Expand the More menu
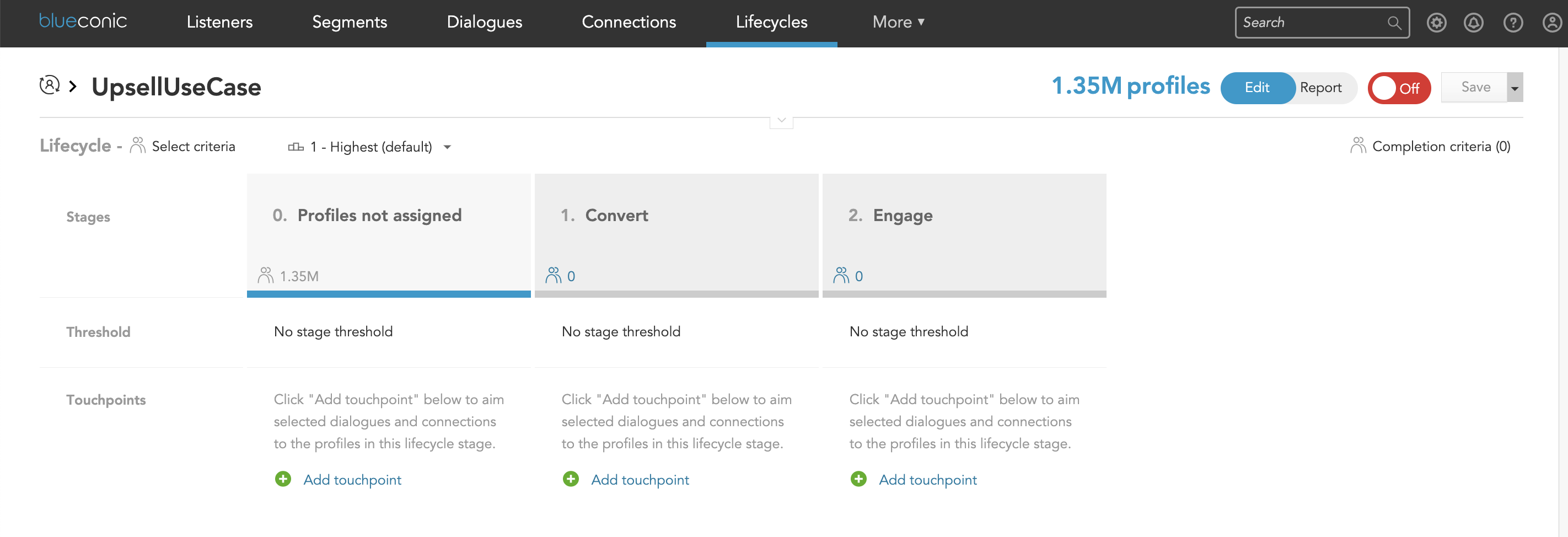 tap(899, 22)
